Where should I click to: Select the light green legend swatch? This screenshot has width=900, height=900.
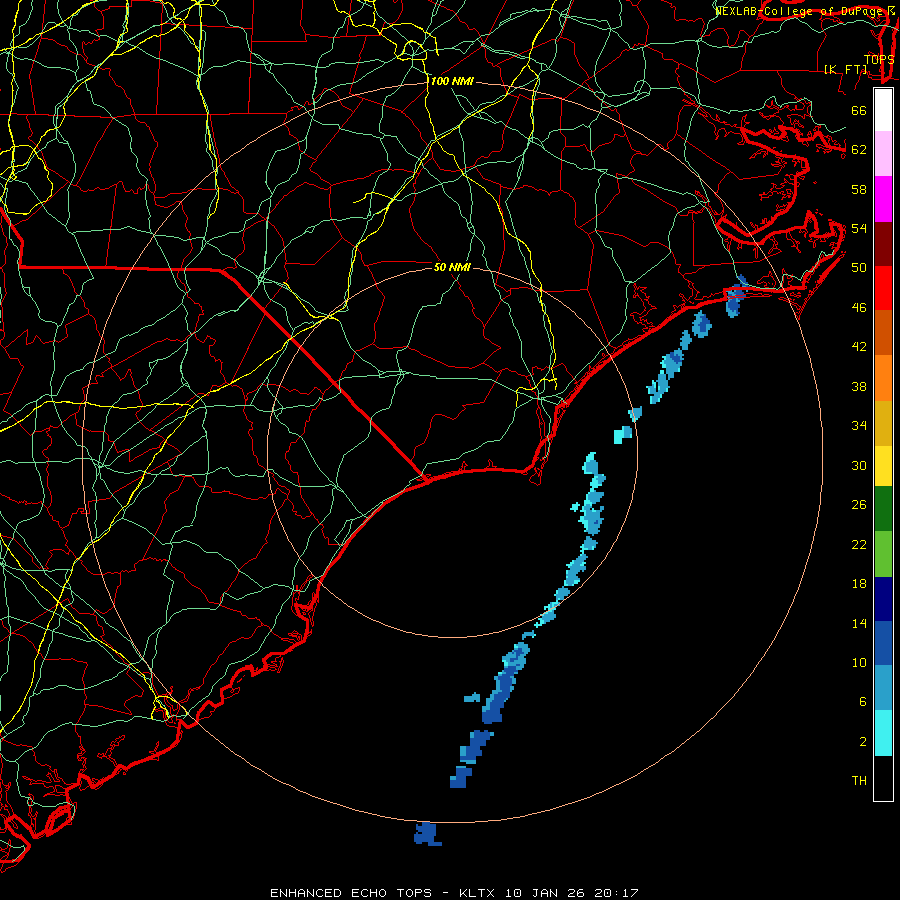tap(883, 554)
